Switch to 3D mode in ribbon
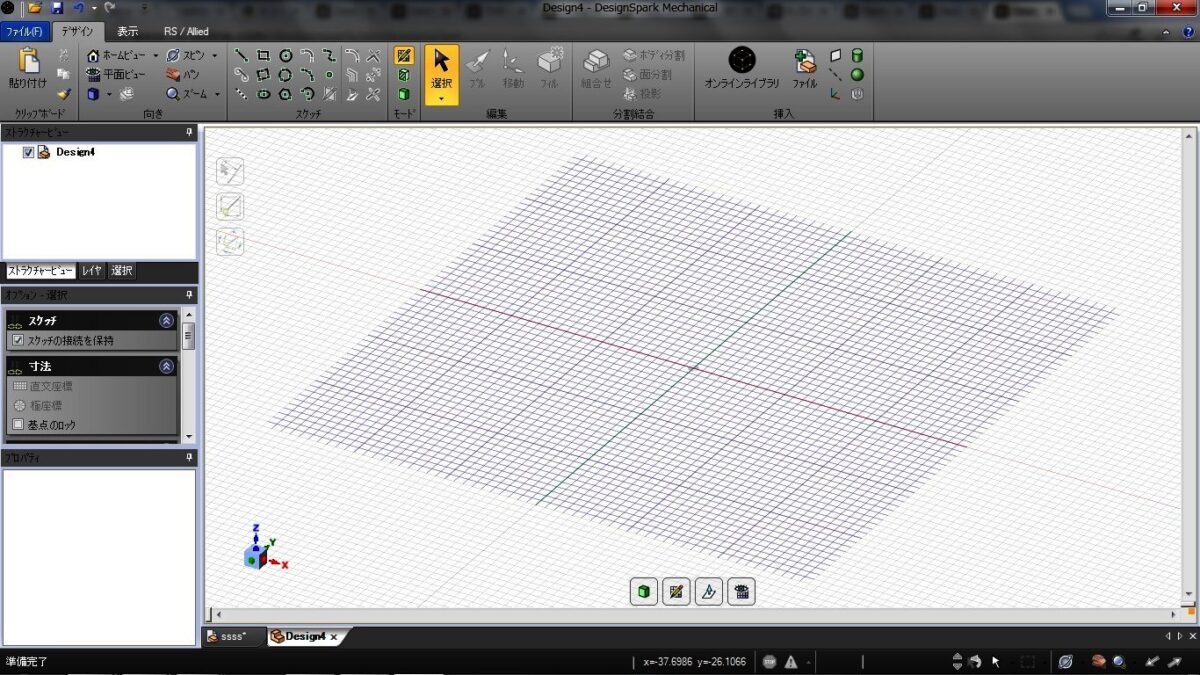Image resolution: width=1200 pixels, height=675 pixels. 404,94
